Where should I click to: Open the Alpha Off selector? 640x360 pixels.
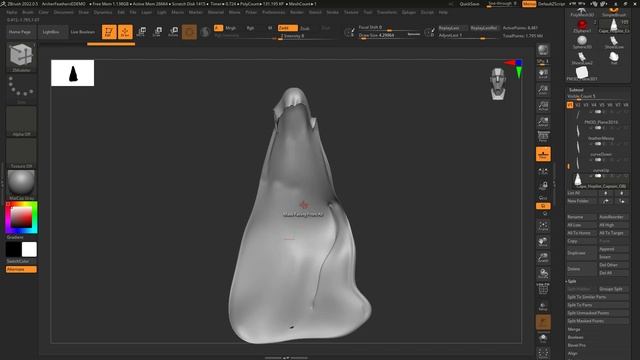21,122
